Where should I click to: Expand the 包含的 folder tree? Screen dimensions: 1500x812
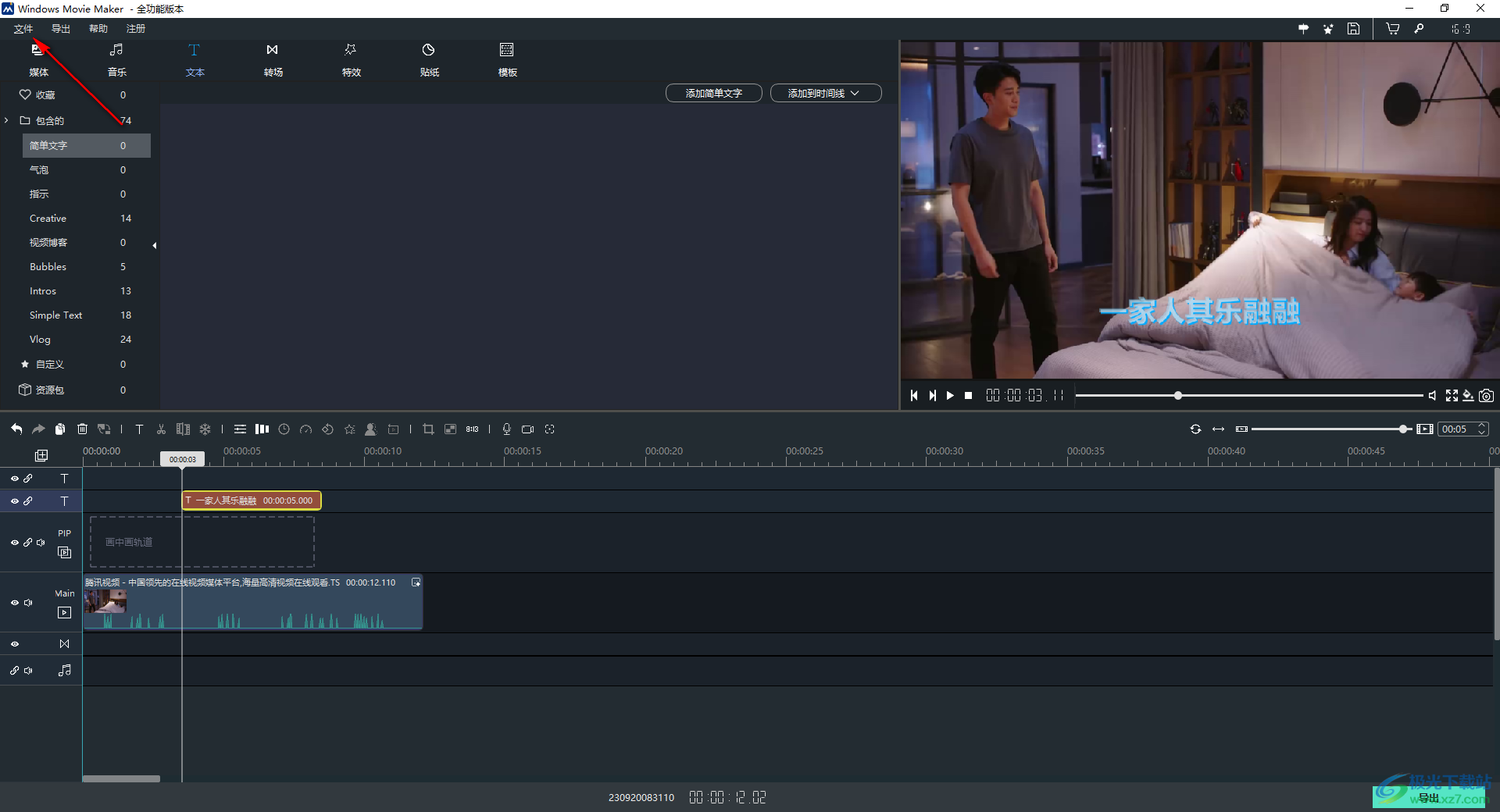(6, 120)
